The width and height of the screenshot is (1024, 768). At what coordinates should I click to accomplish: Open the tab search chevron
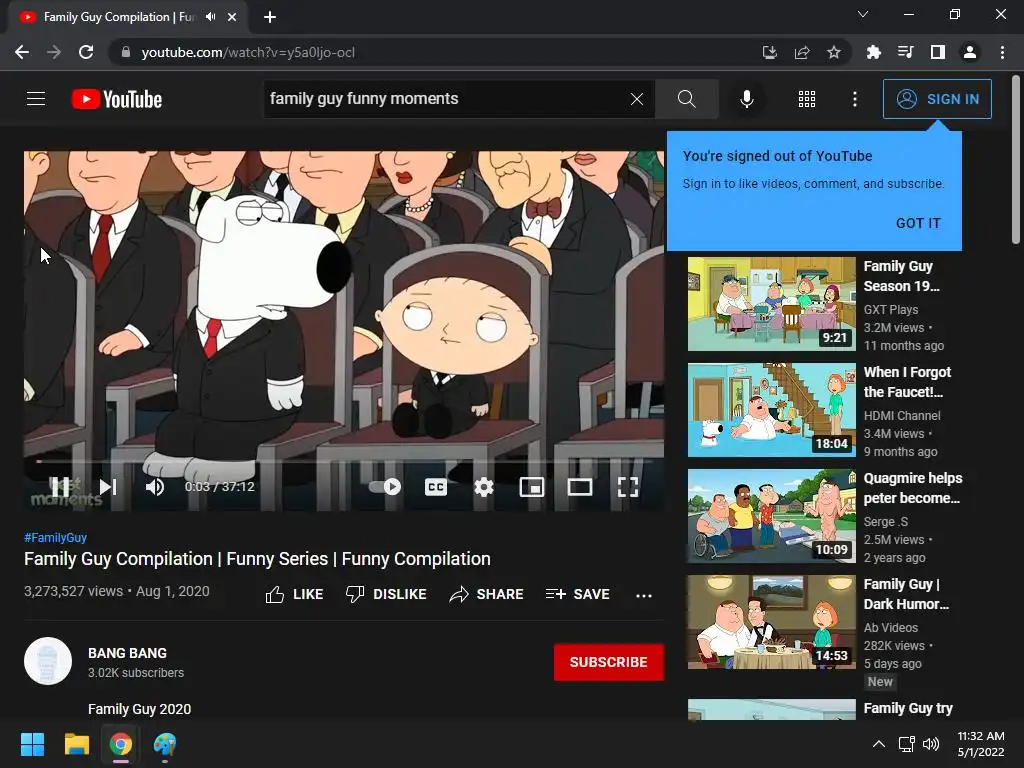[x=863, y=14]
